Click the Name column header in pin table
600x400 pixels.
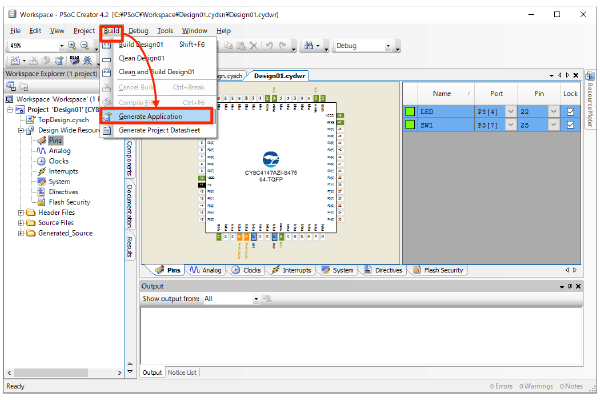441,92
